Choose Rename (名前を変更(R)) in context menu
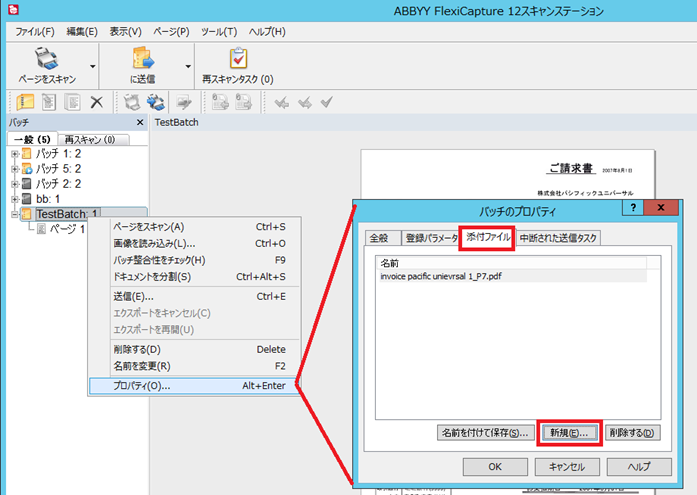Viewport: 697px width, 495px height. [x=194, y=366]
